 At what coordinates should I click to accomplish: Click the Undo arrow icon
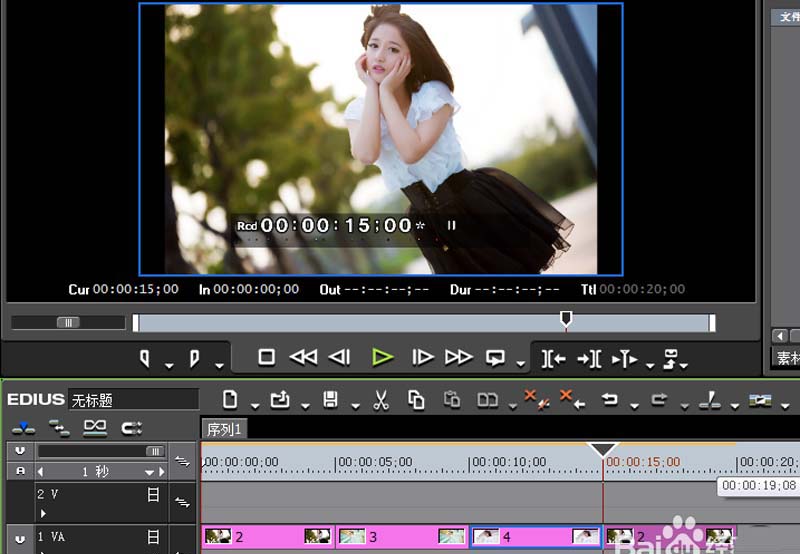coord(609,400)
